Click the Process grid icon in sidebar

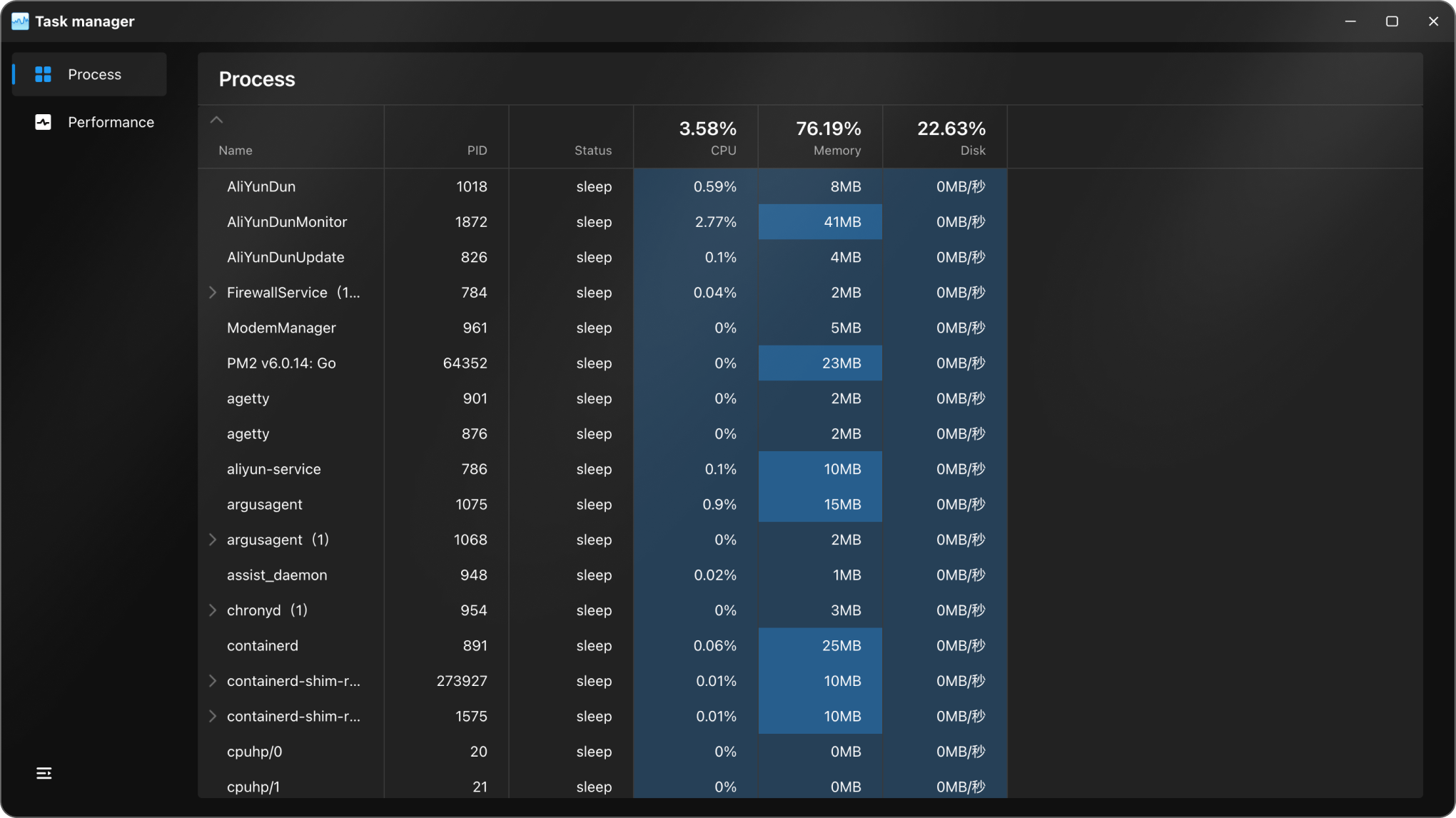pyautogui.click(x=43, y=74)
